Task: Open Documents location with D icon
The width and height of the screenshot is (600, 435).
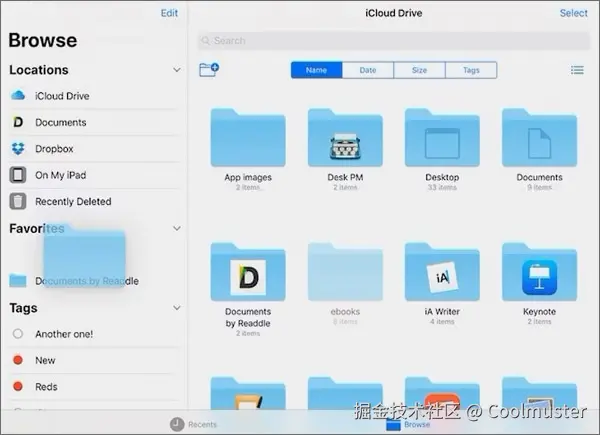Action: pyautogui.click(x=94, y=122)
